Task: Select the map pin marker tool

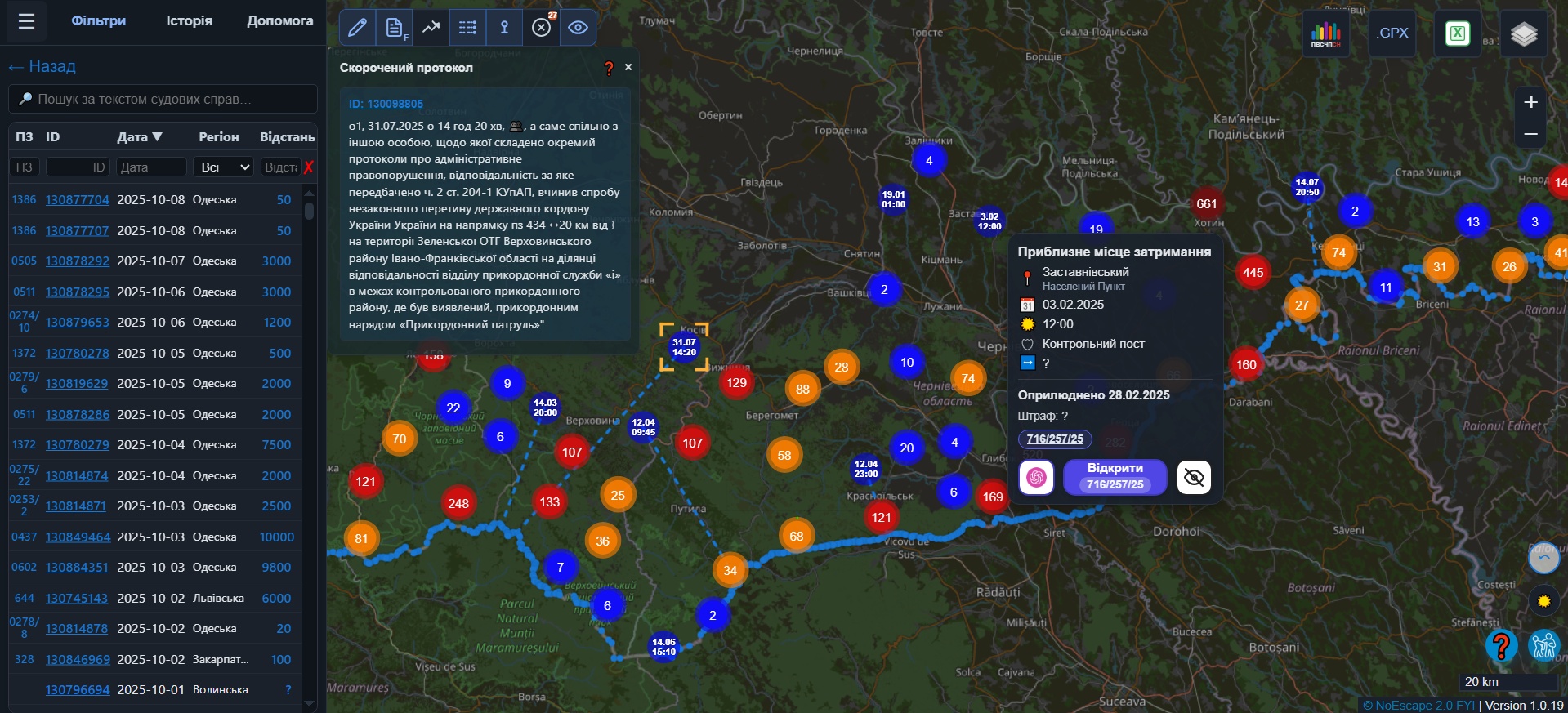Action: point(504,28)
